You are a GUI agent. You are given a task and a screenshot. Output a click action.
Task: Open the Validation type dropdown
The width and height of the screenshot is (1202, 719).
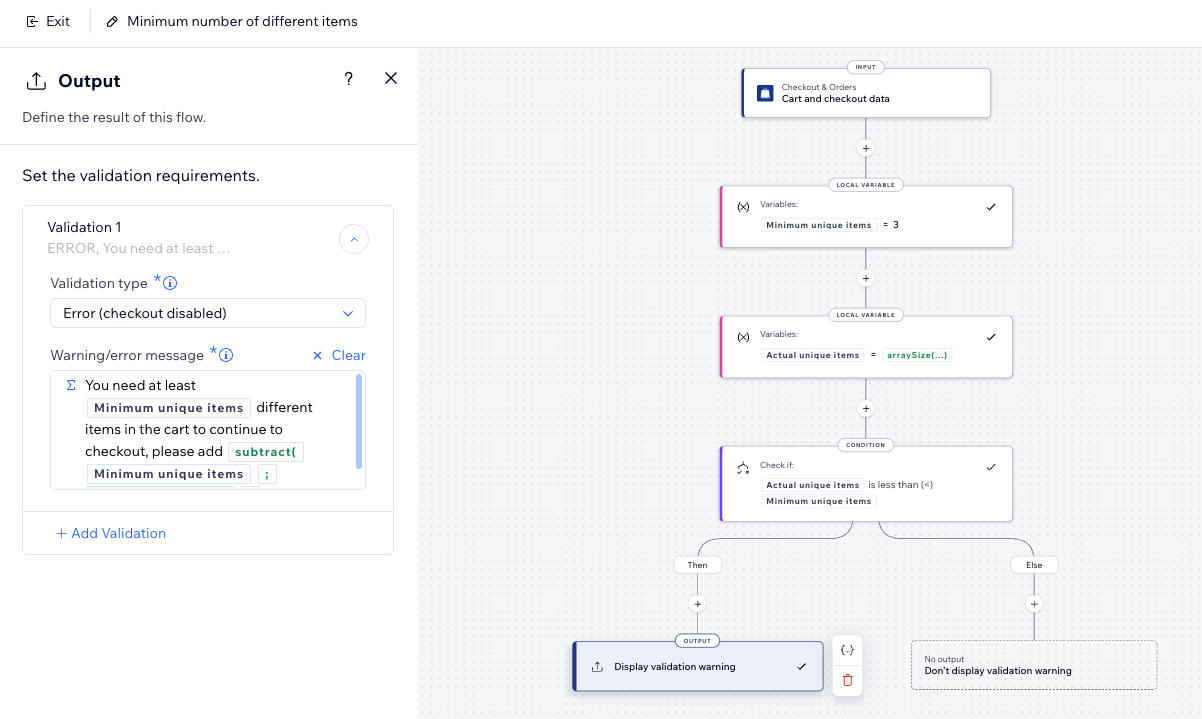click(x=207, y=313)
